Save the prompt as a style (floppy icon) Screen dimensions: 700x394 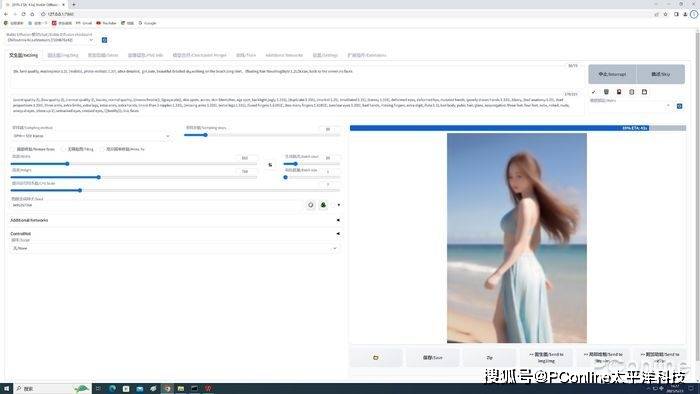pos(644,92)
